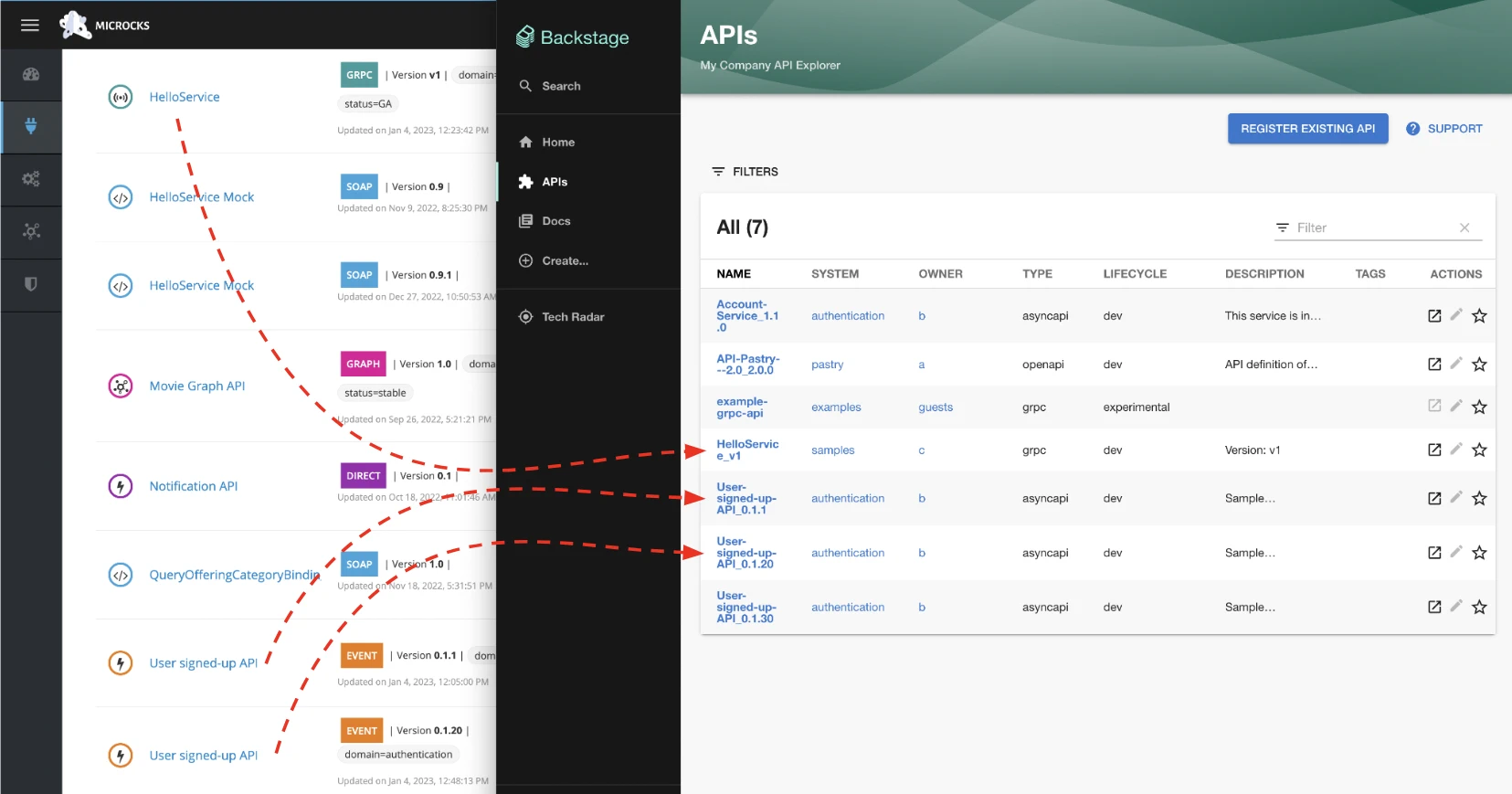
Task: Sort by the OWNER column header
Action: [940, 274]
